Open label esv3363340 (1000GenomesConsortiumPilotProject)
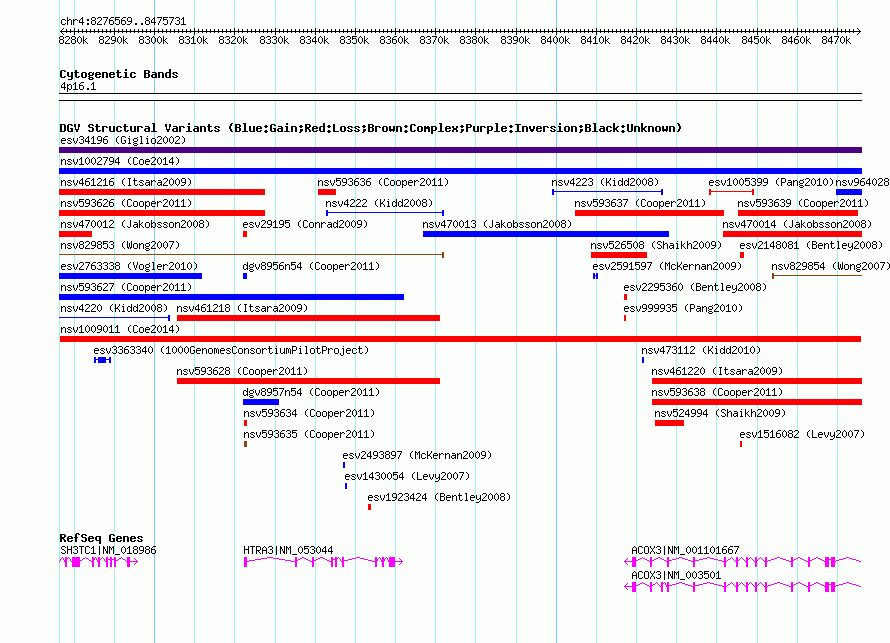Viewport: 890px width, 643px height. (231, 350)
